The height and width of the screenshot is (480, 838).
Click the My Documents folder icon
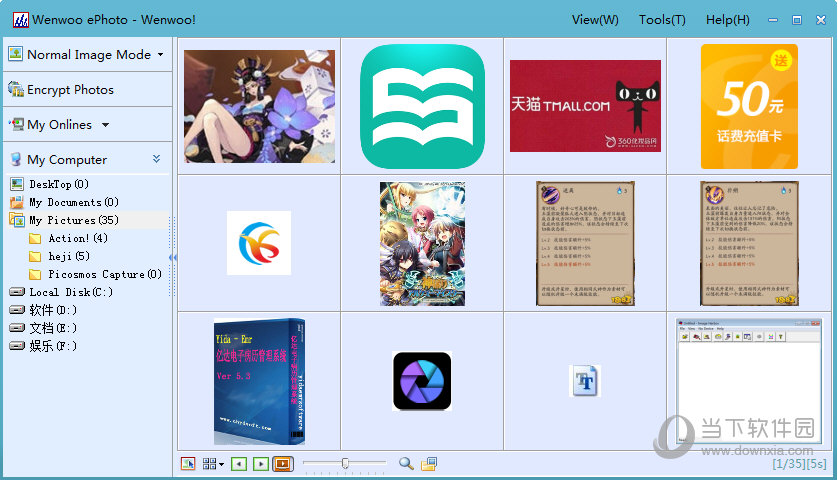click(x=17, y=202)
